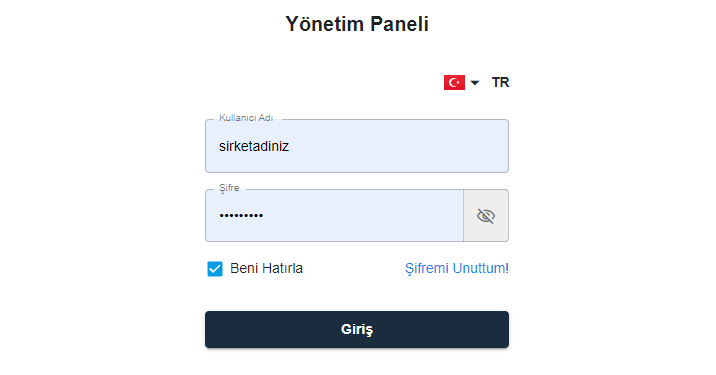The height and width of the screenshot is (375, 716).
Task: Click the Giriş login button
Action: (x=357, y=329)
